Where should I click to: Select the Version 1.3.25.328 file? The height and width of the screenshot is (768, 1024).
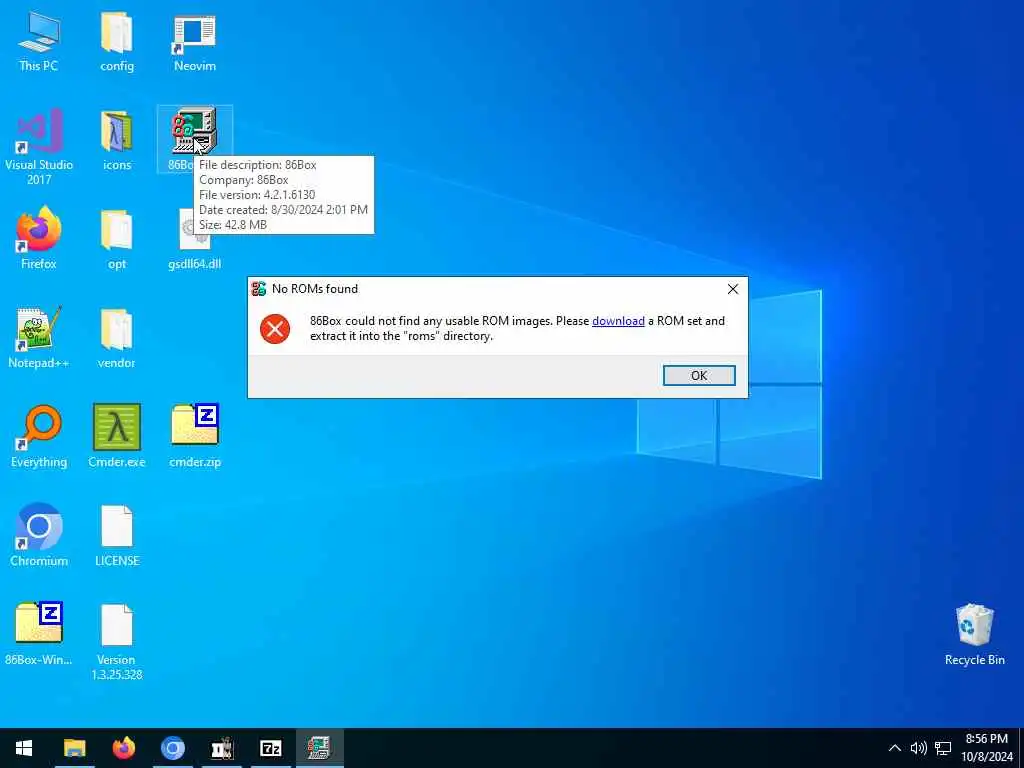pos(117,641)
